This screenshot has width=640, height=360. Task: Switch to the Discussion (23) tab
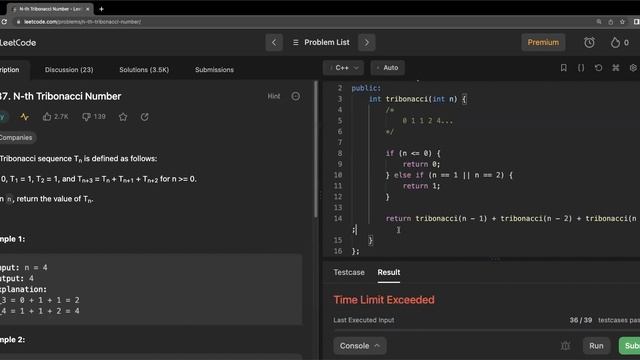point(69,70)
